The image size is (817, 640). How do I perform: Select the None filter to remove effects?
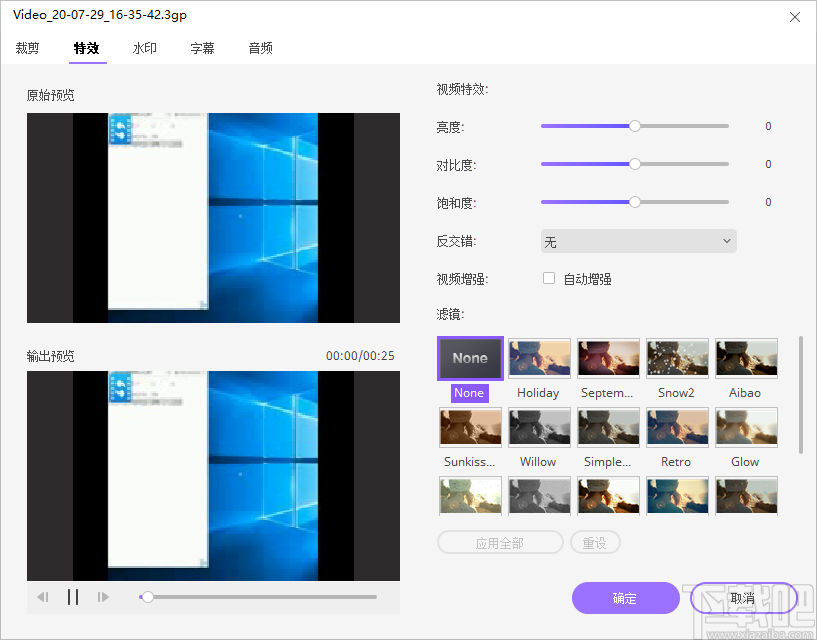469,358
